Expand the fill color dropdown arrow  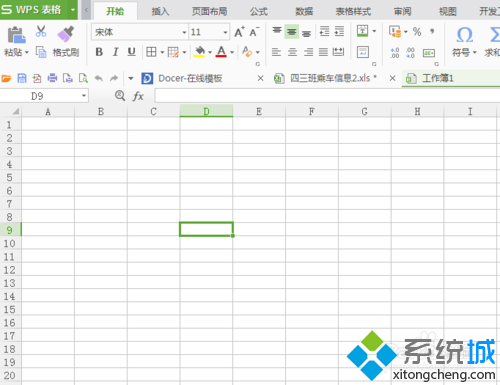(210, 52)
